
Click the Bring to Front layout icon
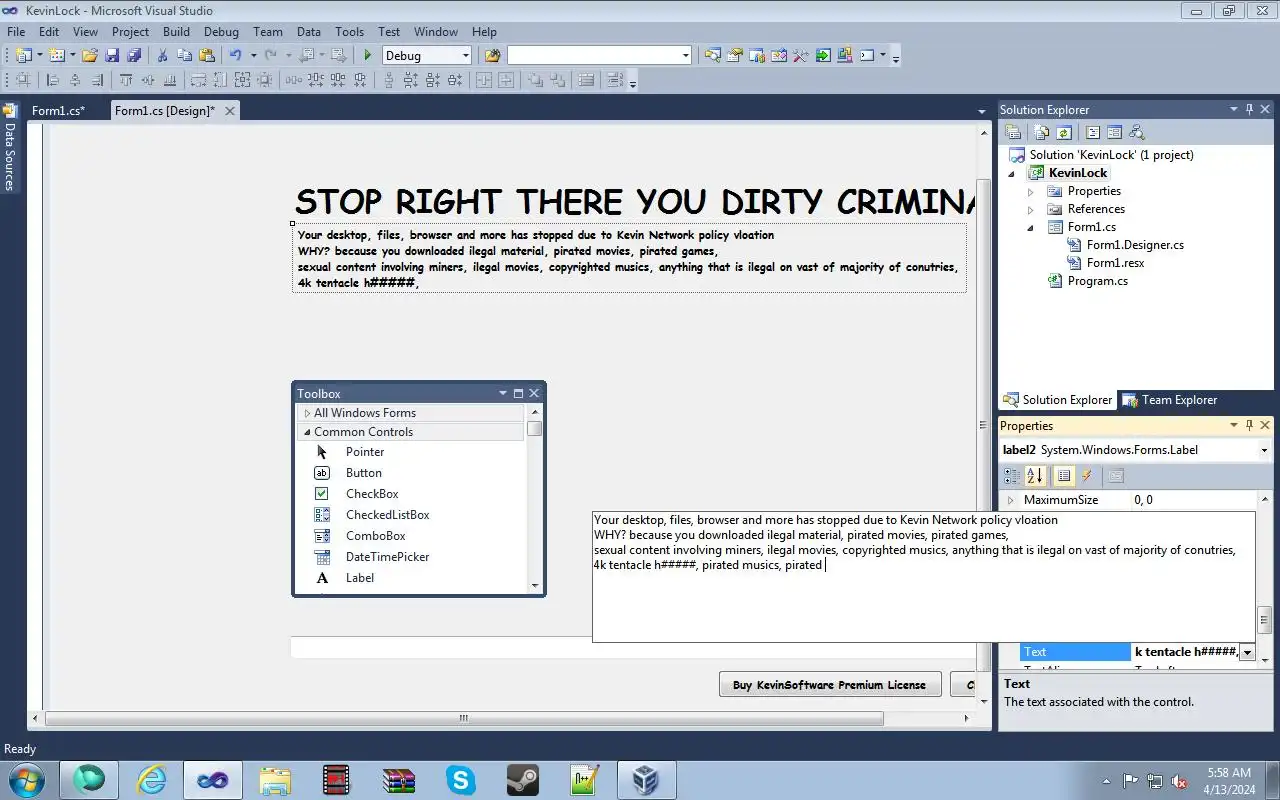click(536, 80)
